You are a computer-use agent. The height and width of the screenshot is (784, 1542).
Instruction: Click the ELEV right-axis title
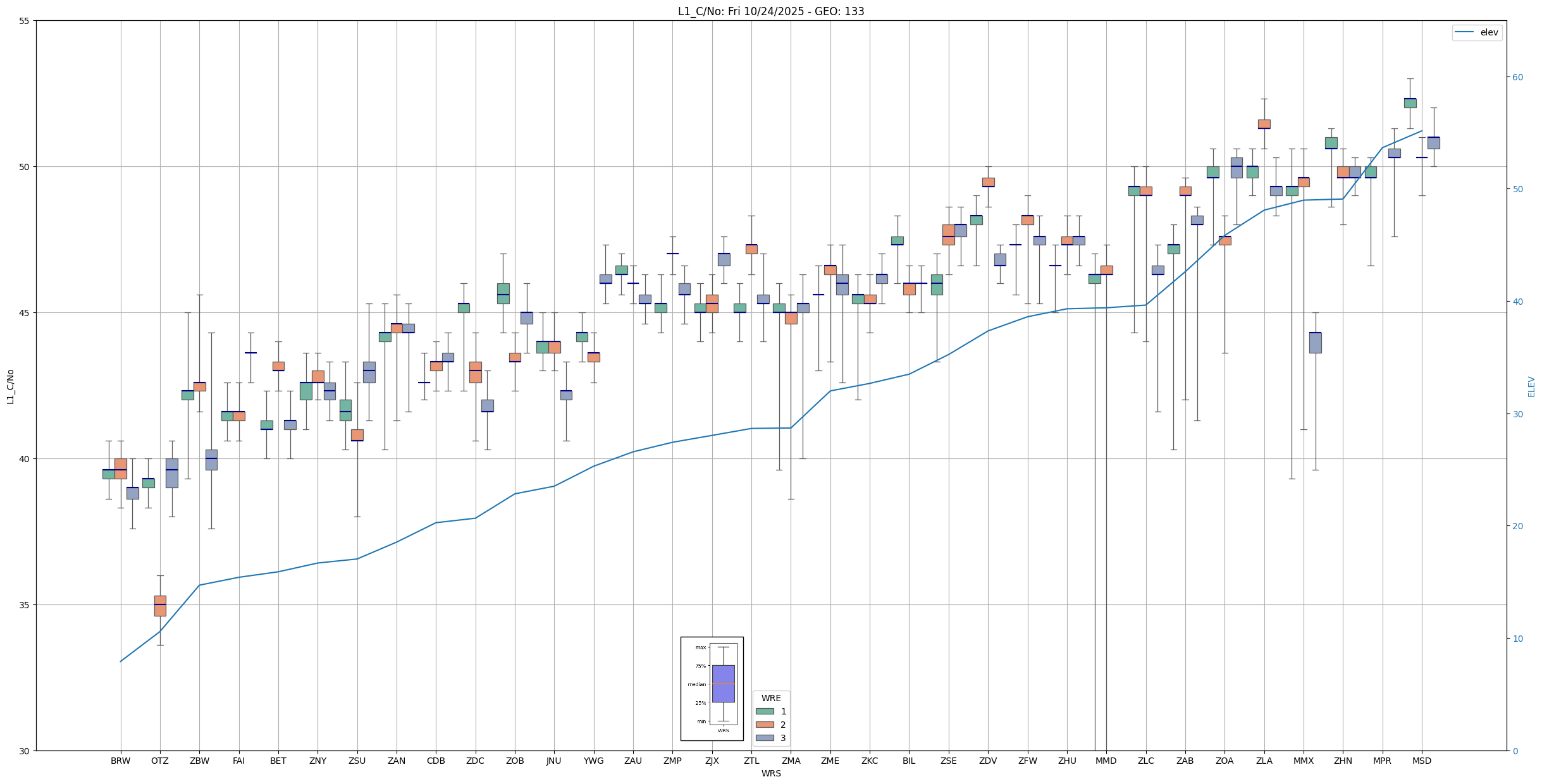(x=1531, y=386)
